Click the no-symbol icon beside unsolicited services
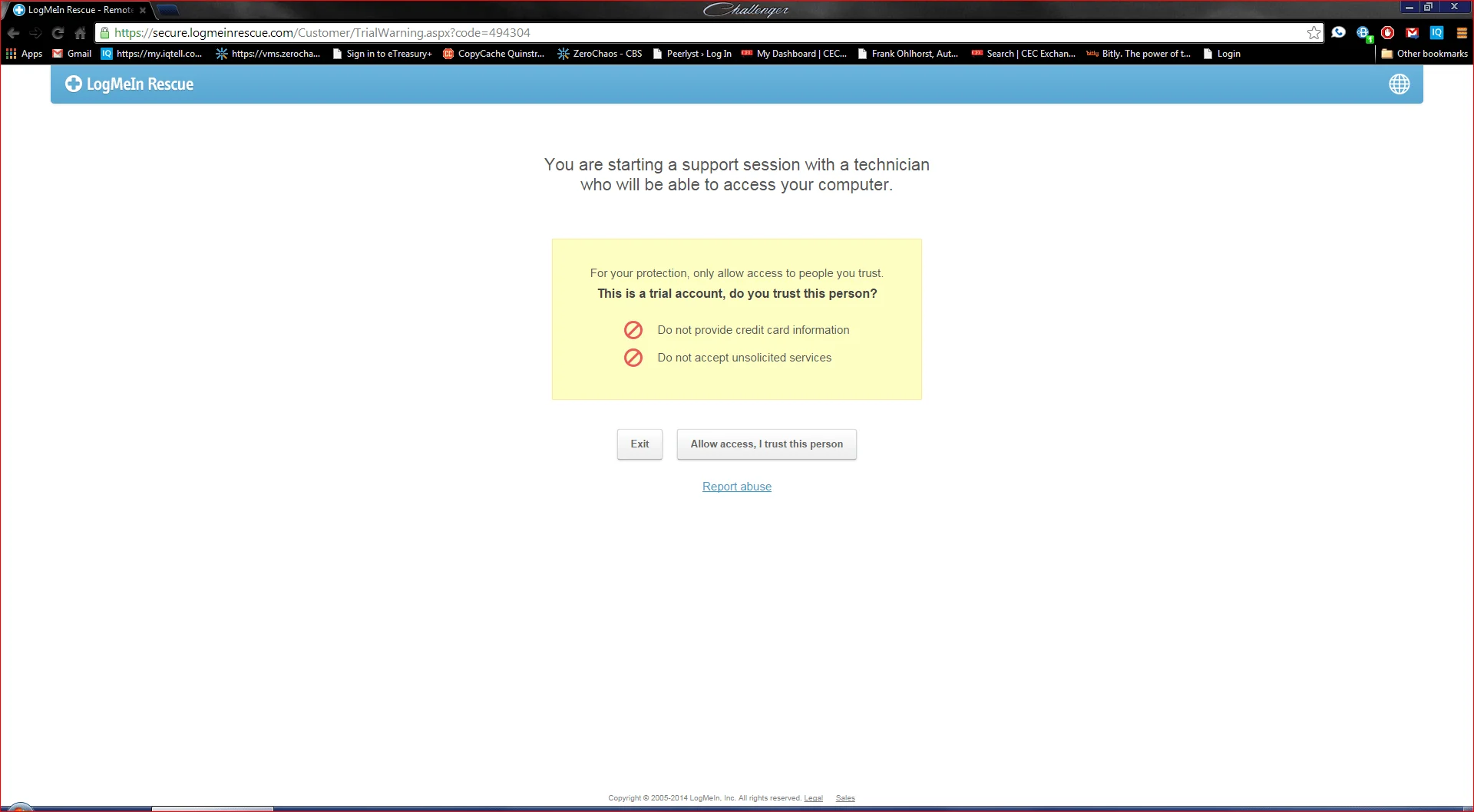The width and height of the screenshot is (1474, 812). 633,358
